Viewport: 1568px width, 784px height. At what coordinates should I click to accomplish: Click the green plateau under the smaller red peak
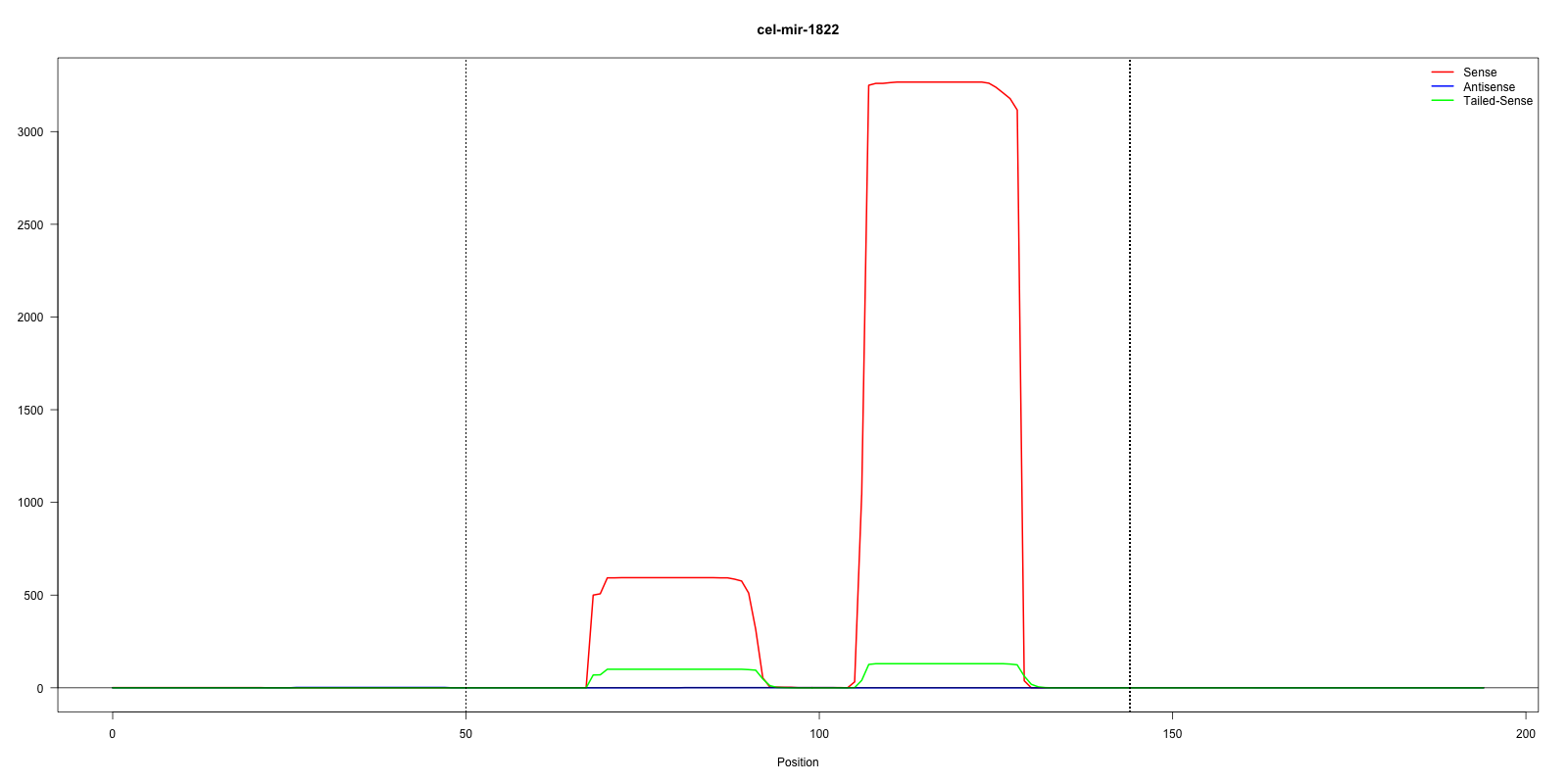pyautogui.click(x=676, y=669)
